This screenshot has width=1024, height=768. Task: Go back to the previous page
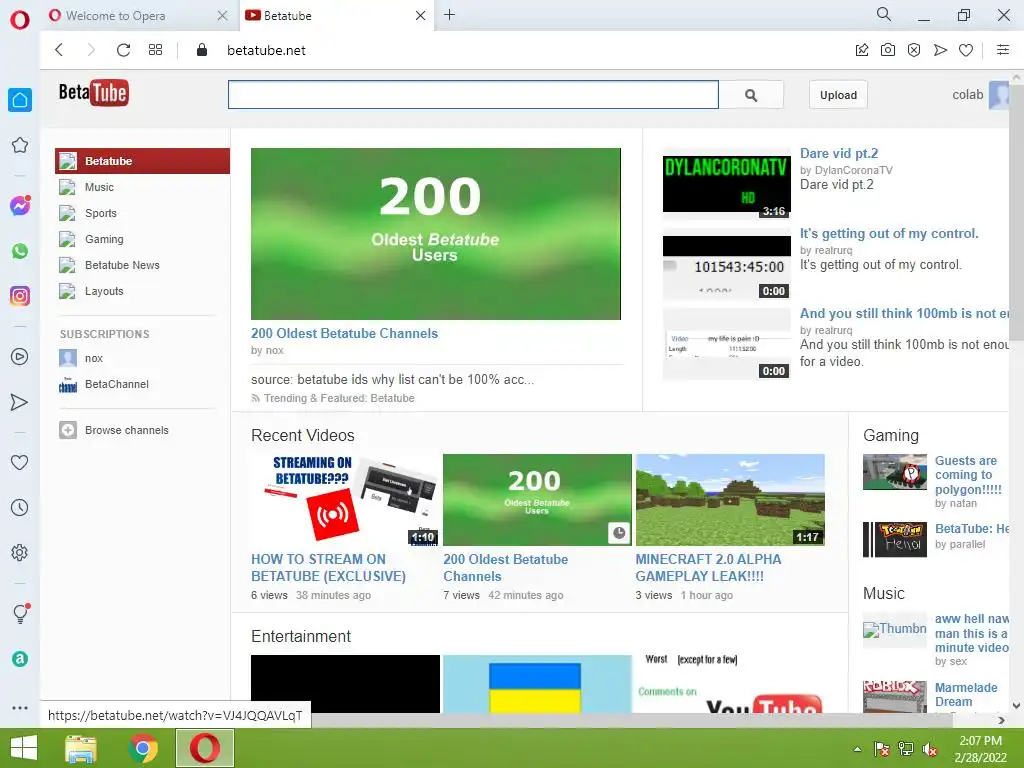point(59,50)
